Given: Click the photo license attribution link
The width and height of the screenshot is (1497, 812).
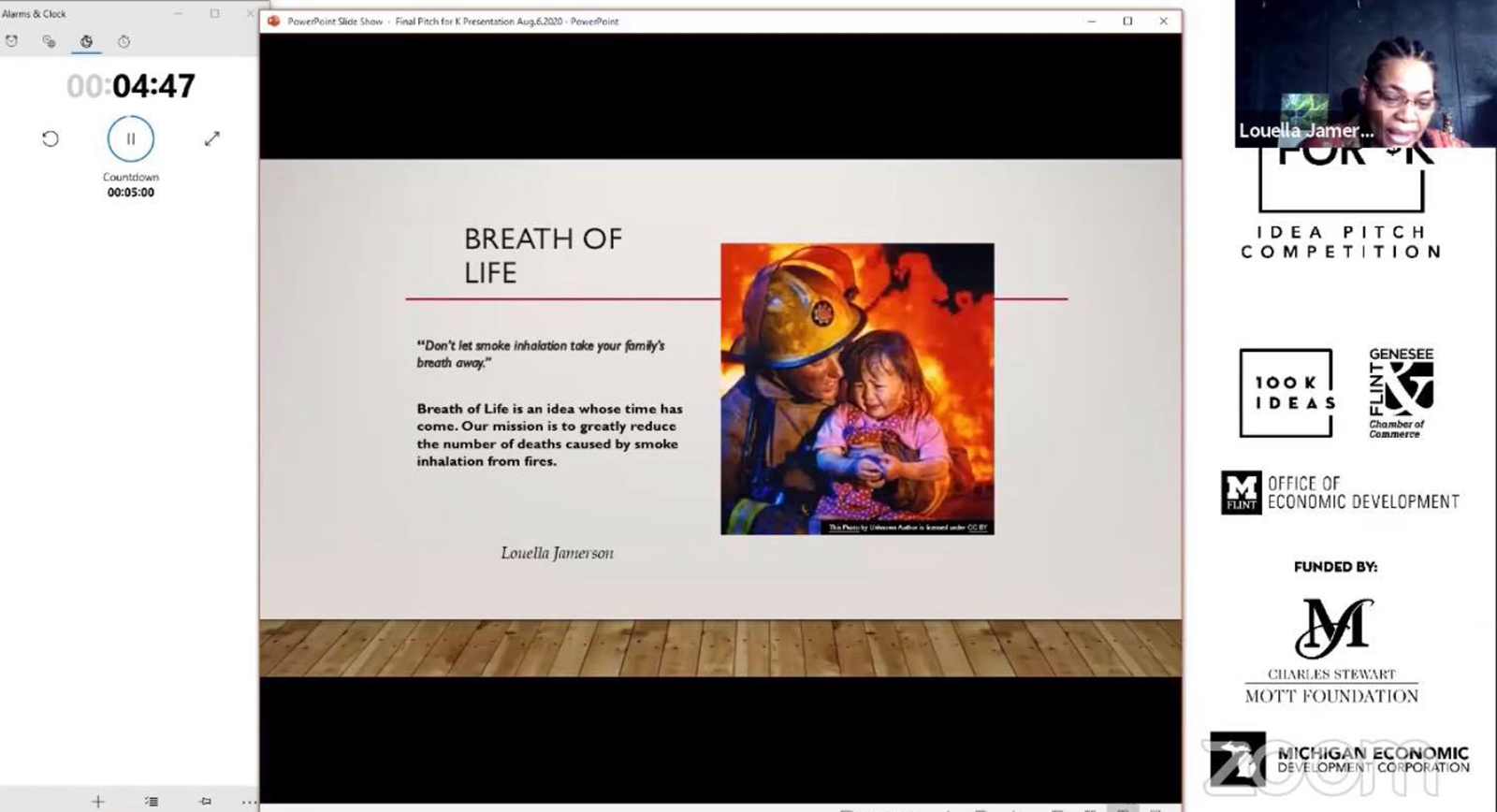Looking at the screenshot, I should (x=907, y=528).
